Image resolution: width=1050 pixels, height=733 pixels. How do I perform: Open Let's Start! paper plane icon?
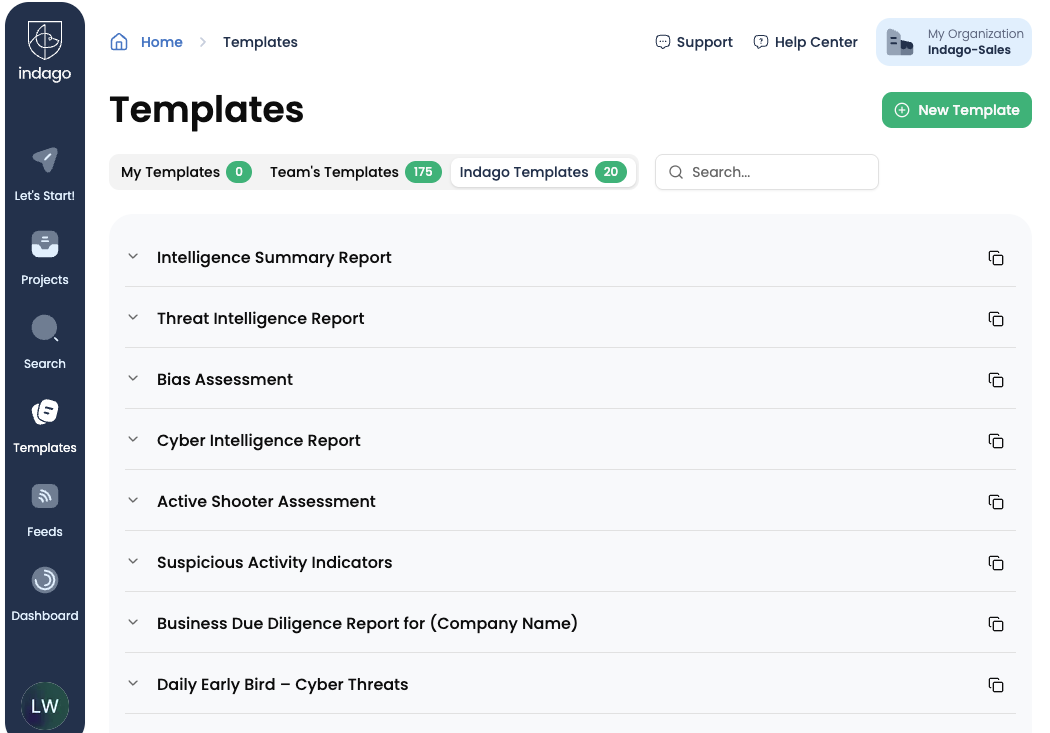[45, 159]
